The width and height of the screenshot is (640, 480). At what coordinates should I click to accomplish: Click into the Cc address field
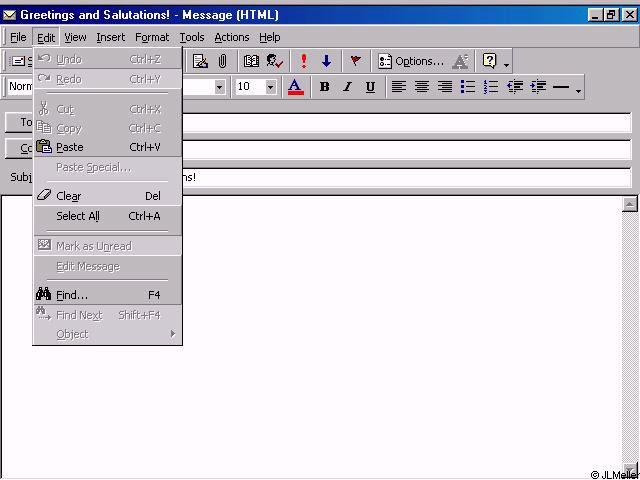tap(406, 150)
